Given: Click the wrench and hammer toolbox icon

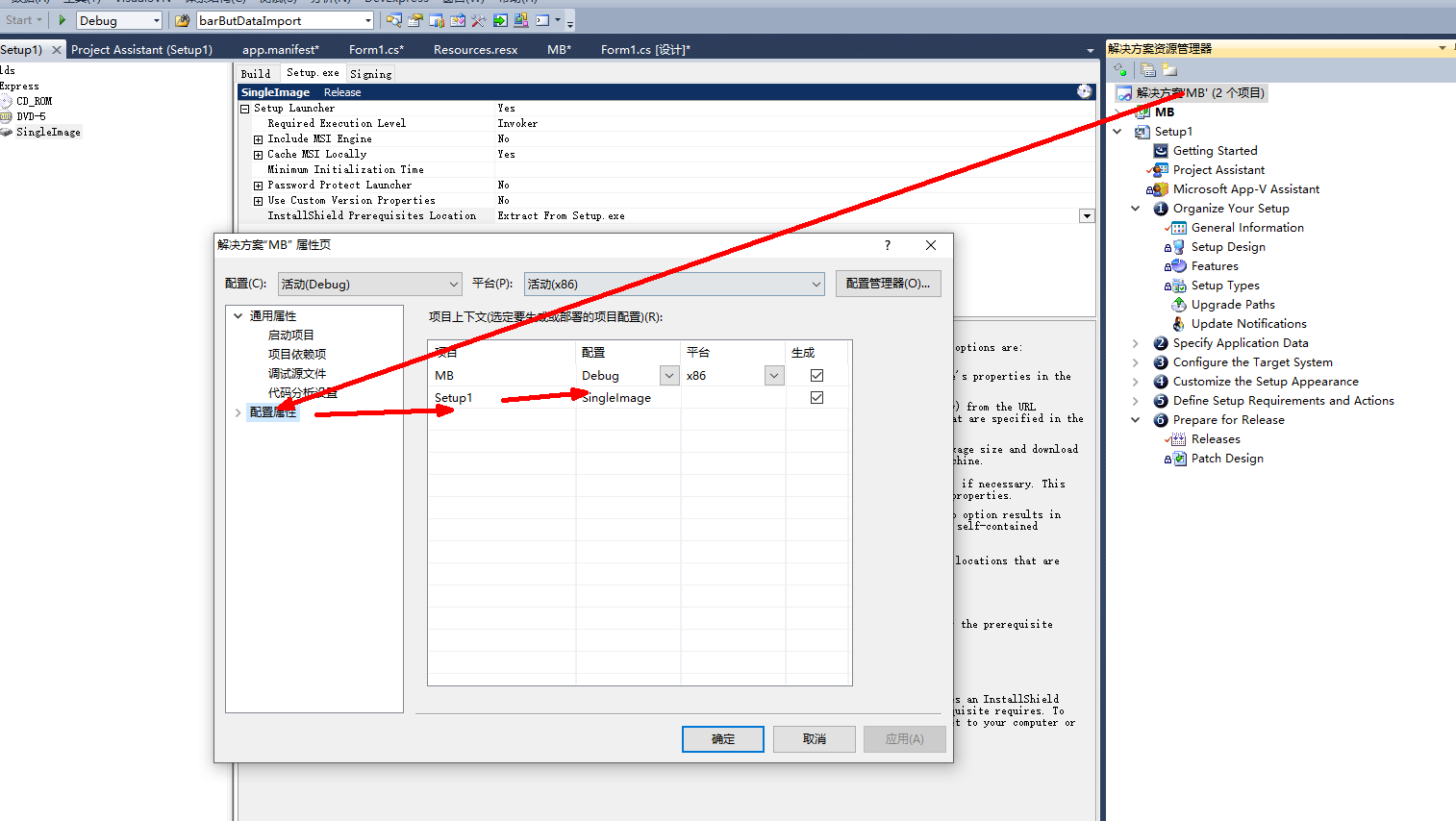Looking at the screenshot, I should pyautogui.click(x=478, y=20).
